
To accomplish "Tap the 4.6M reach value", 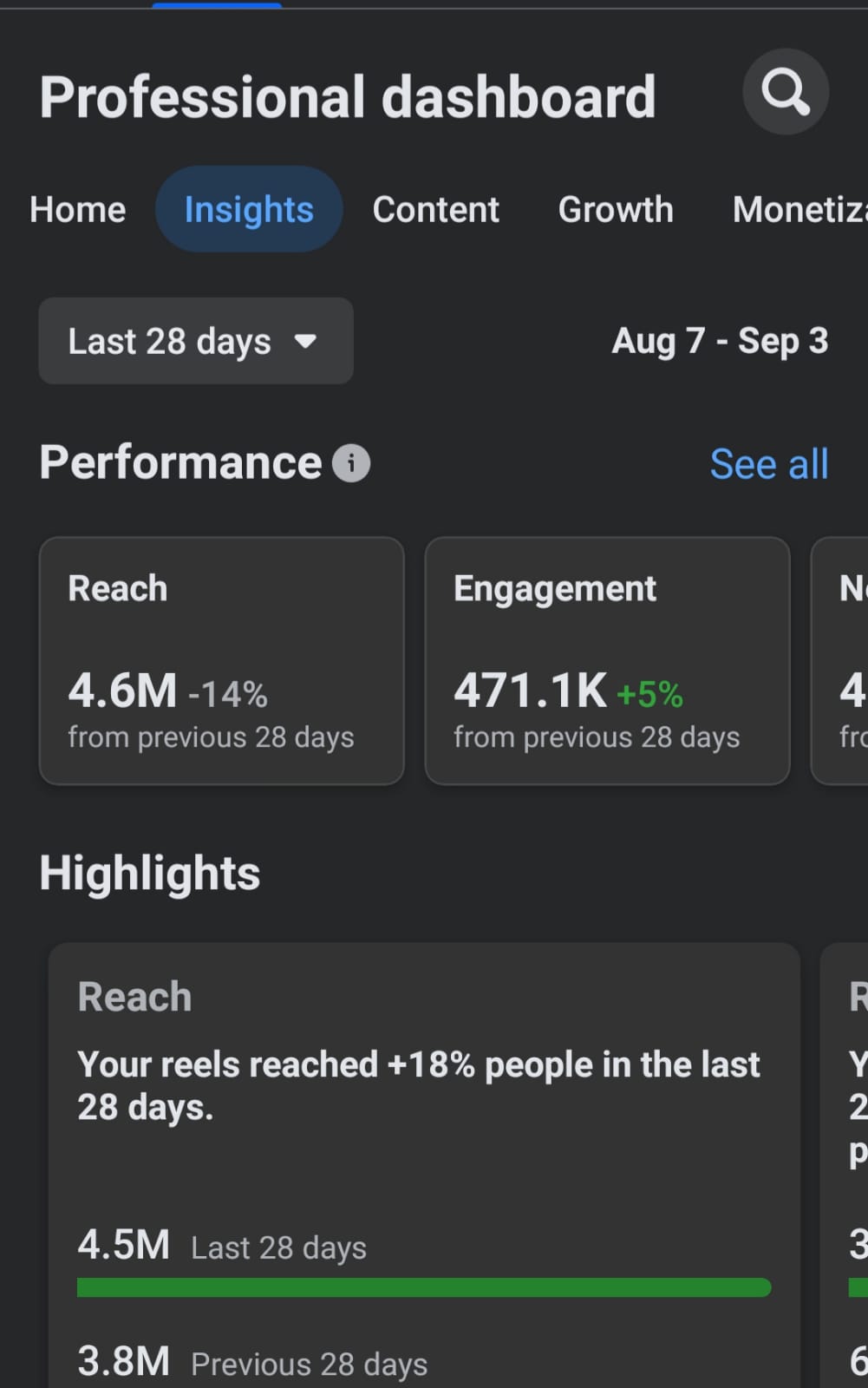I will [122, 691].
